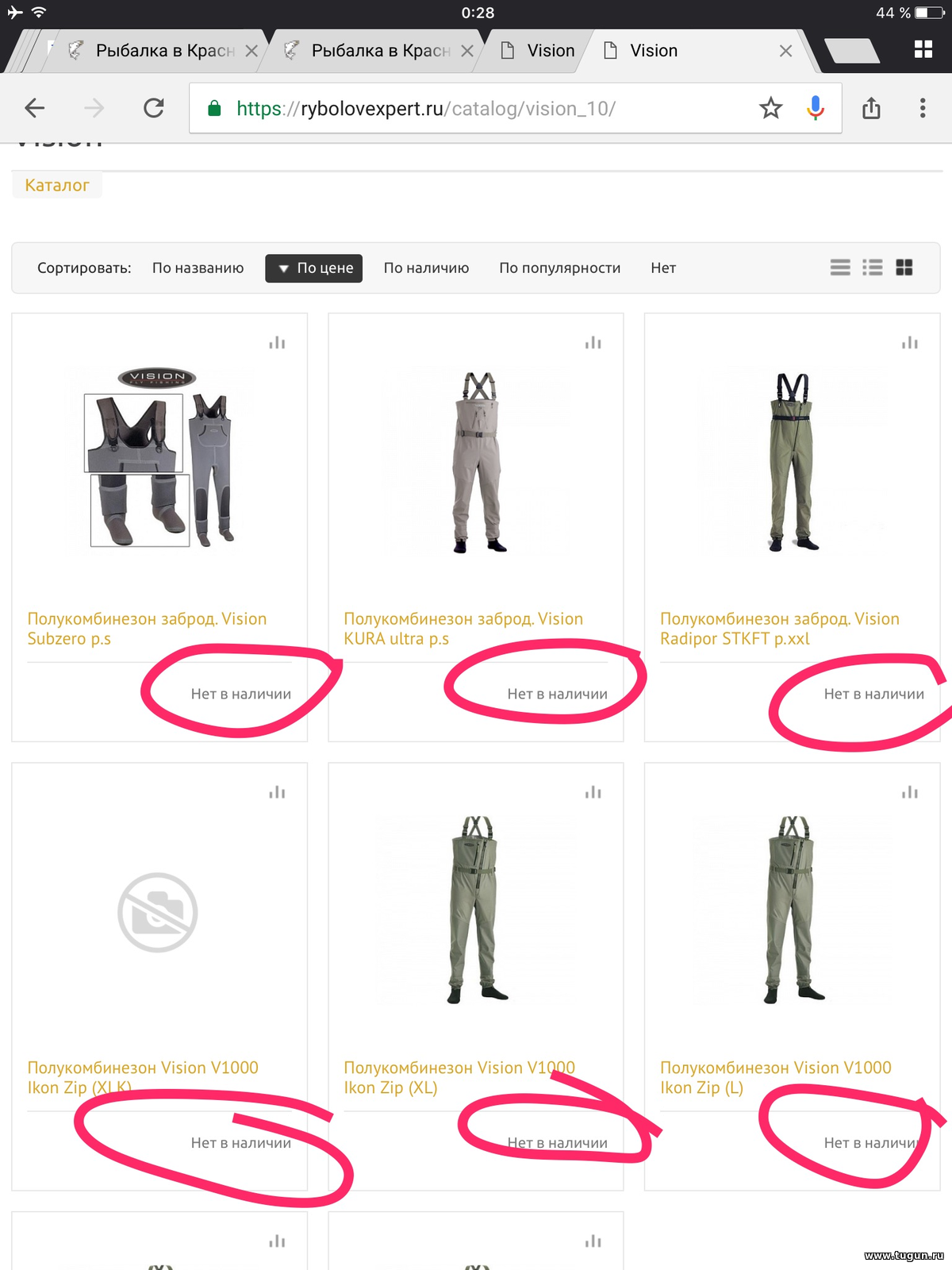Open the Vision KURA ultra p.s product link
This screenshot has height=1270, width=952.
(463, 629)
